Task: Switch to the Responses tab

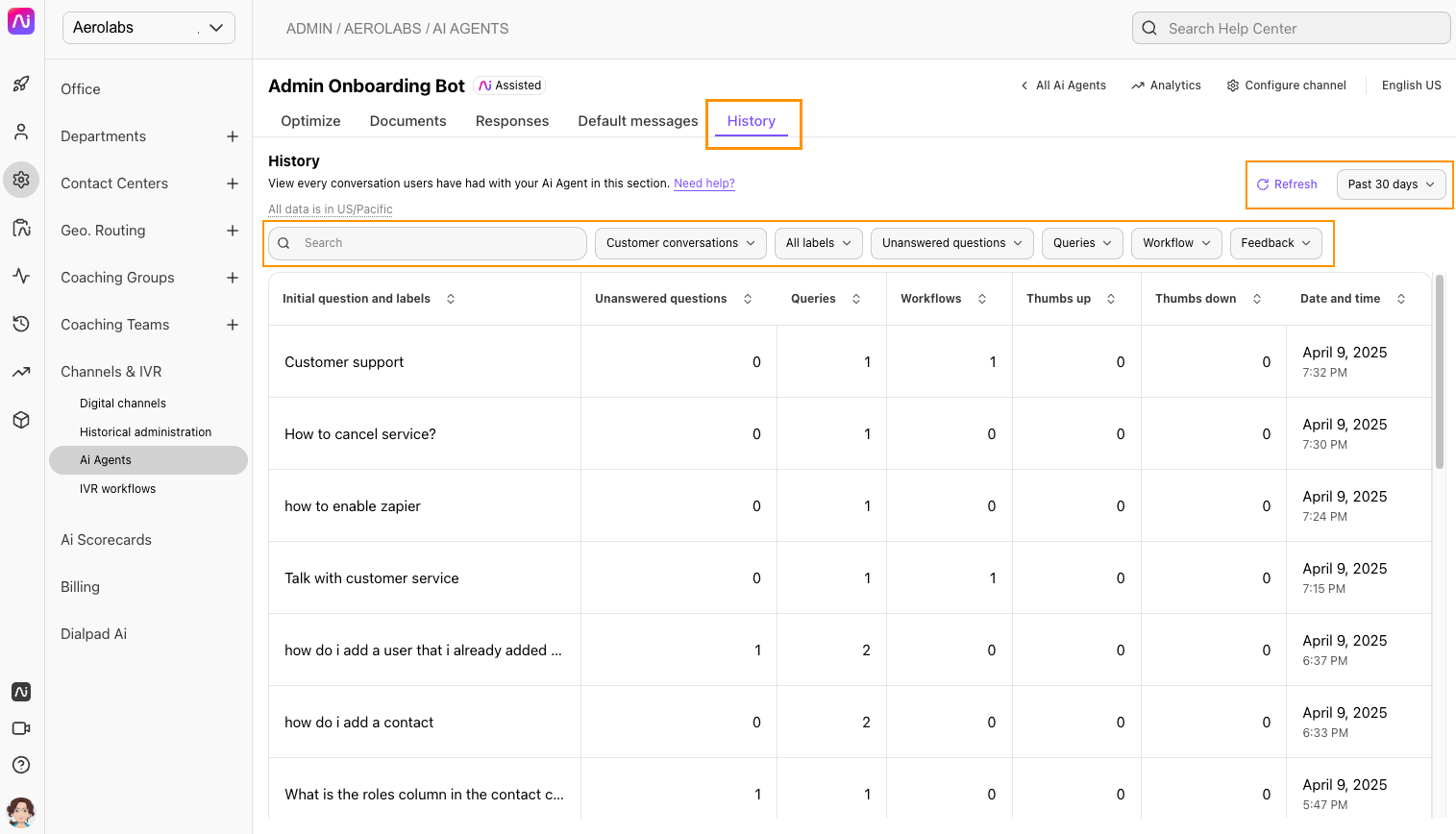Action: click(x=512, y=121)
